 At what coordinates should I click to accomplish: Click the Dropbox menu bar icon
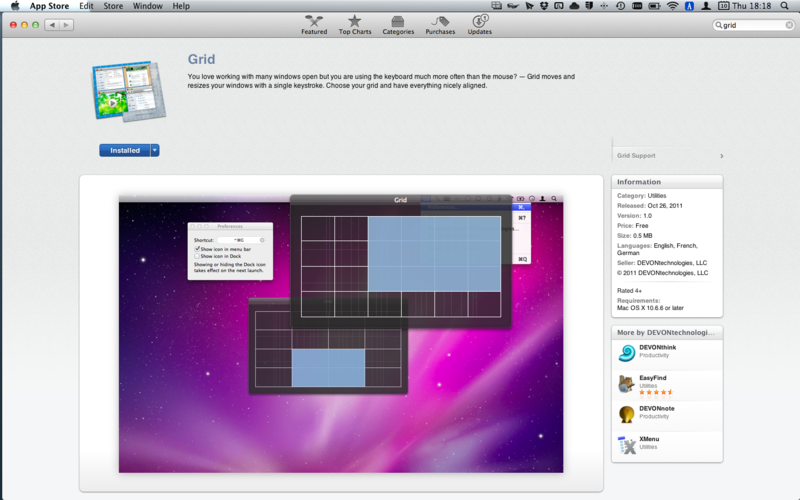544,6
